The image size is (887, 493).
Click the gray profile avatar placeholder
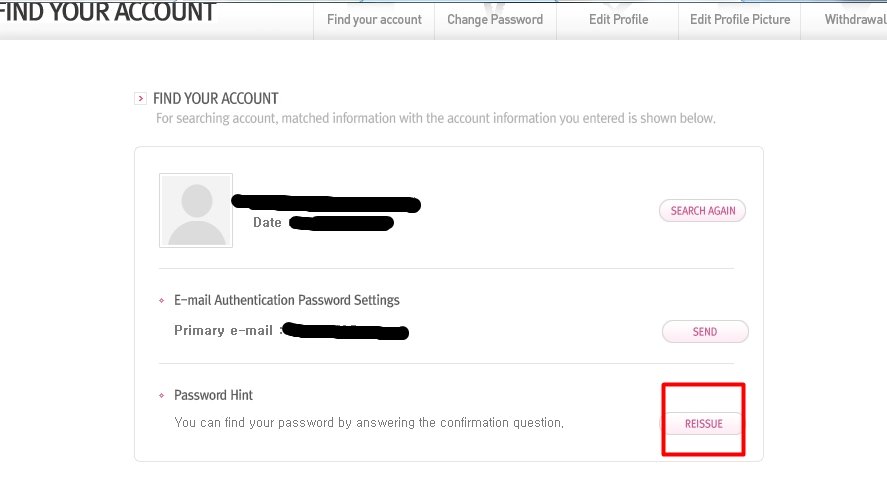196,210
